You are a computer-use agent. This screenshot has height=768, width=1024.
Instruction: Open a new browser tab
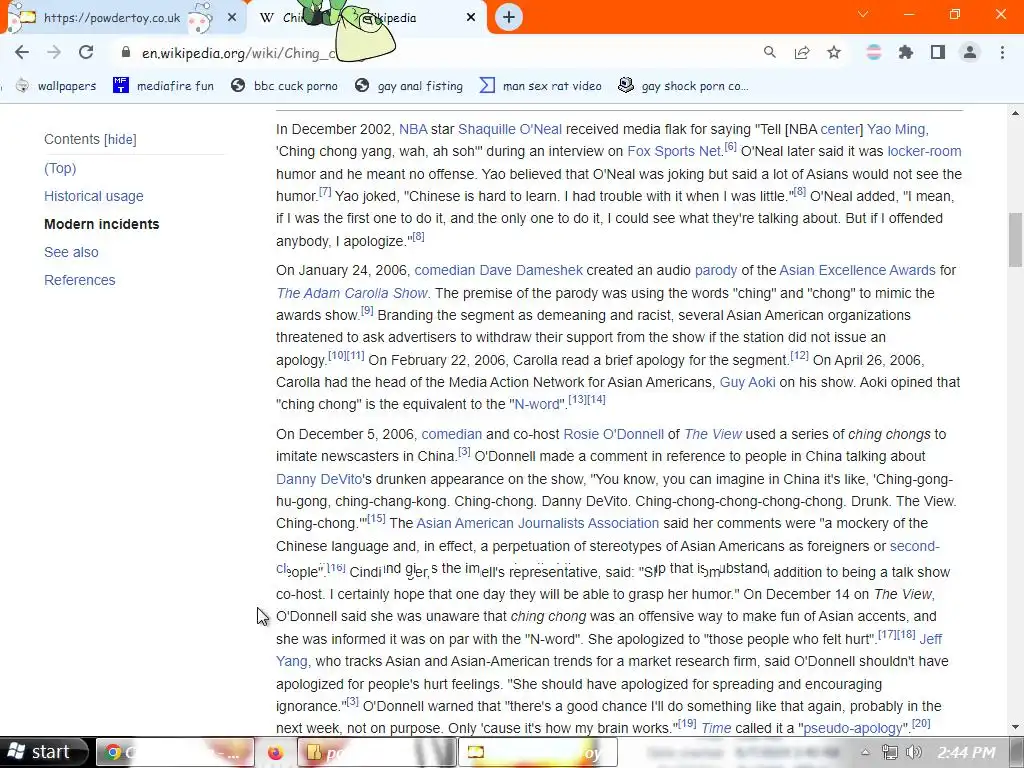pyautogui.click(x=509, y=17)
